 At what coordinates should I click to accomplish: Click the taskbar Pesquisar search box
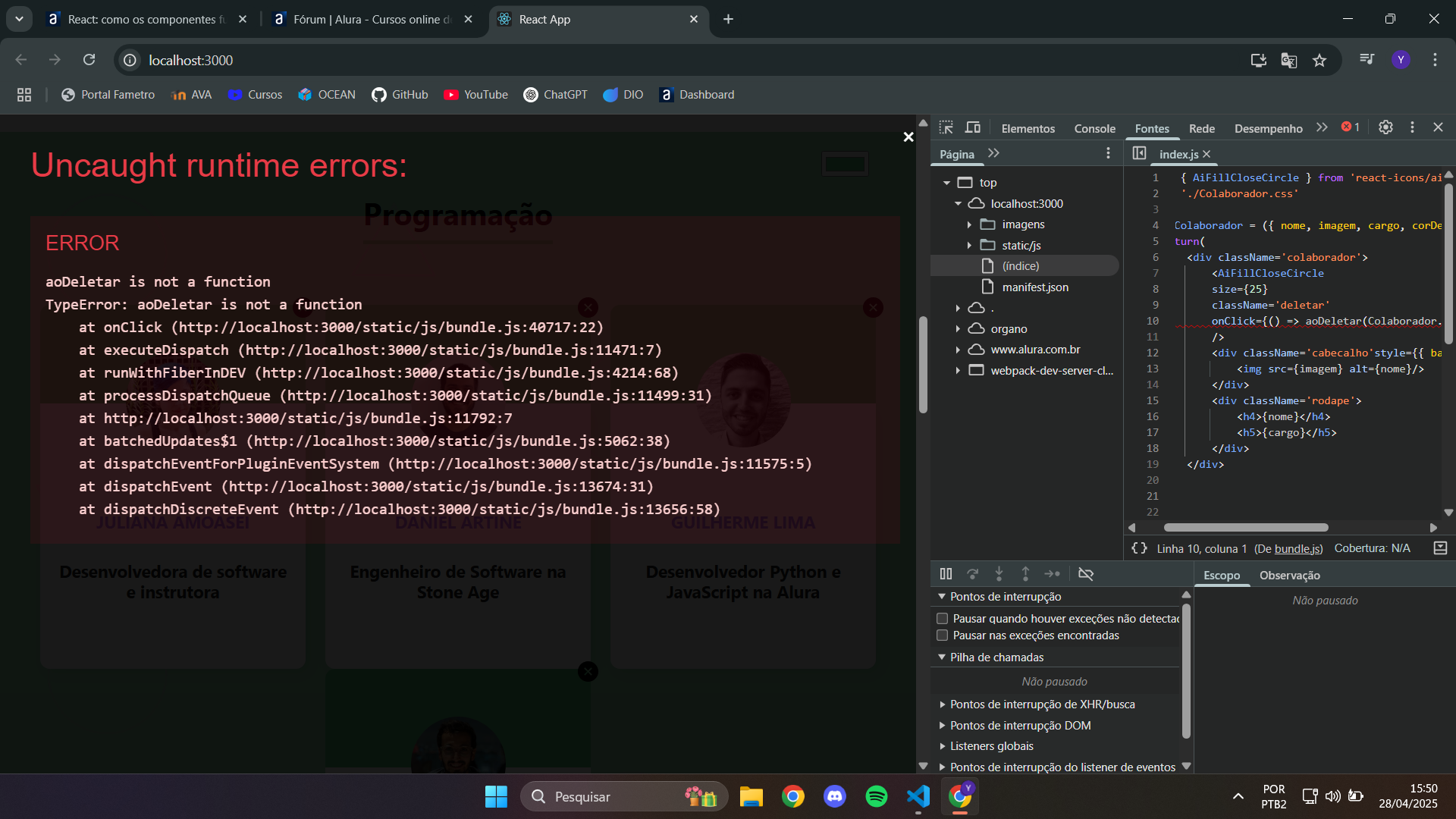pyautogui.click(x=623, y=796)
